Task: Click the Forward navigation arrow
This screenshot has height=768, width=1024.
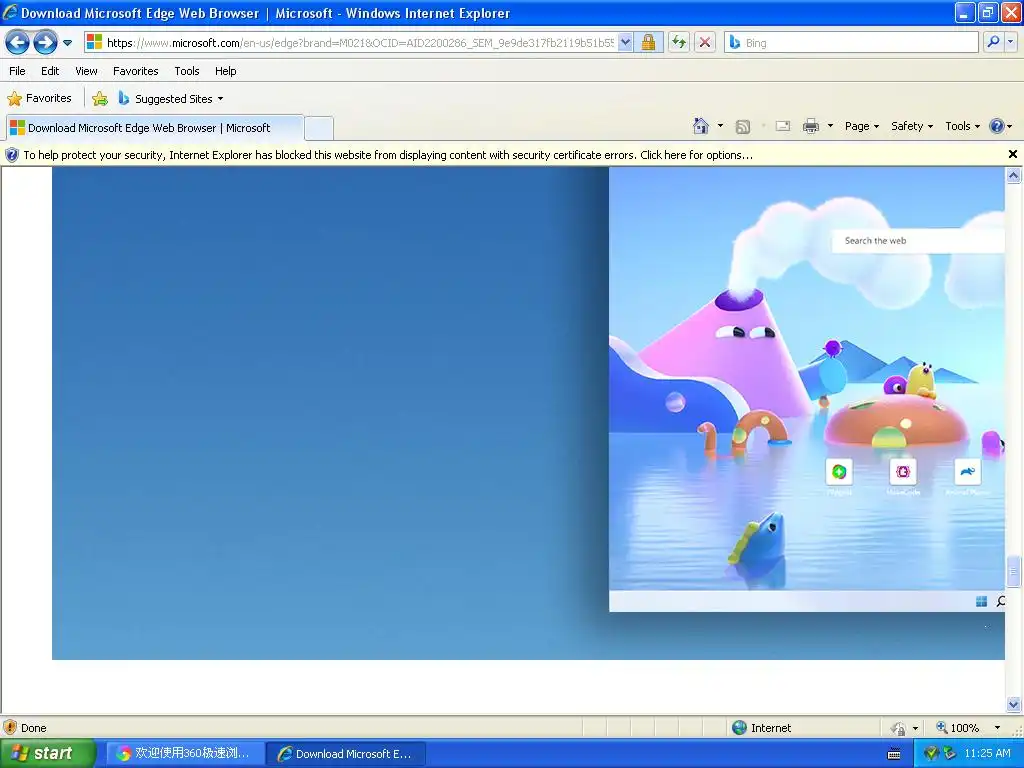Action: [x=45, y=43]
